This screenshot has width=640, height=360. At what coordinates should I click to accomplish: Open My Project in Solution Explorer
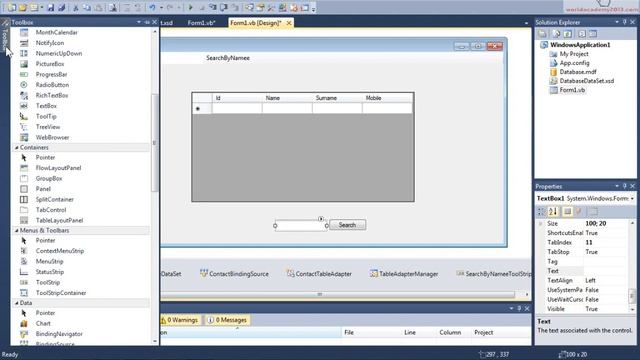click(573, 54)
